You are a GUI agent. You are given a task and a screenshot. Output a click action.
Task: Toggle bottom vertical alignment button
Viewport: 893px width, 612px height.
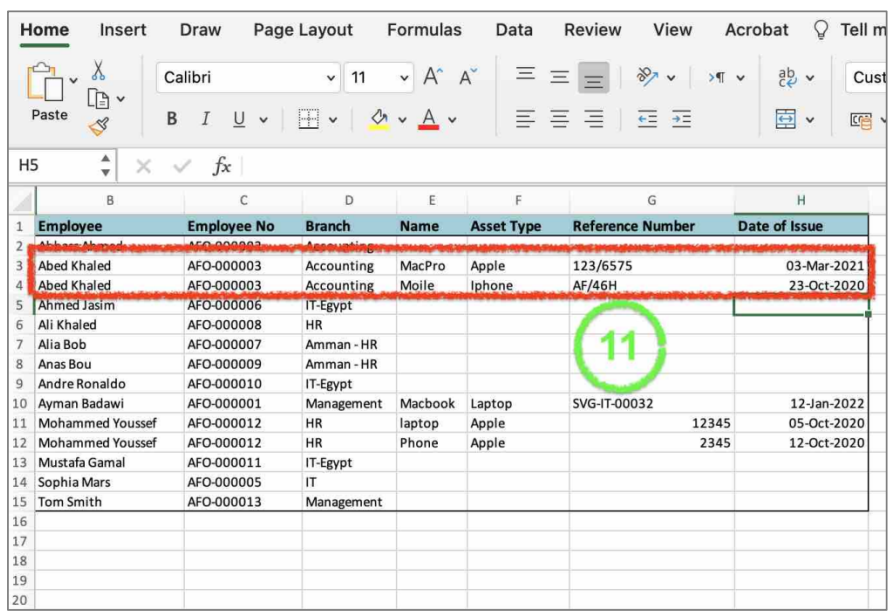594,77
